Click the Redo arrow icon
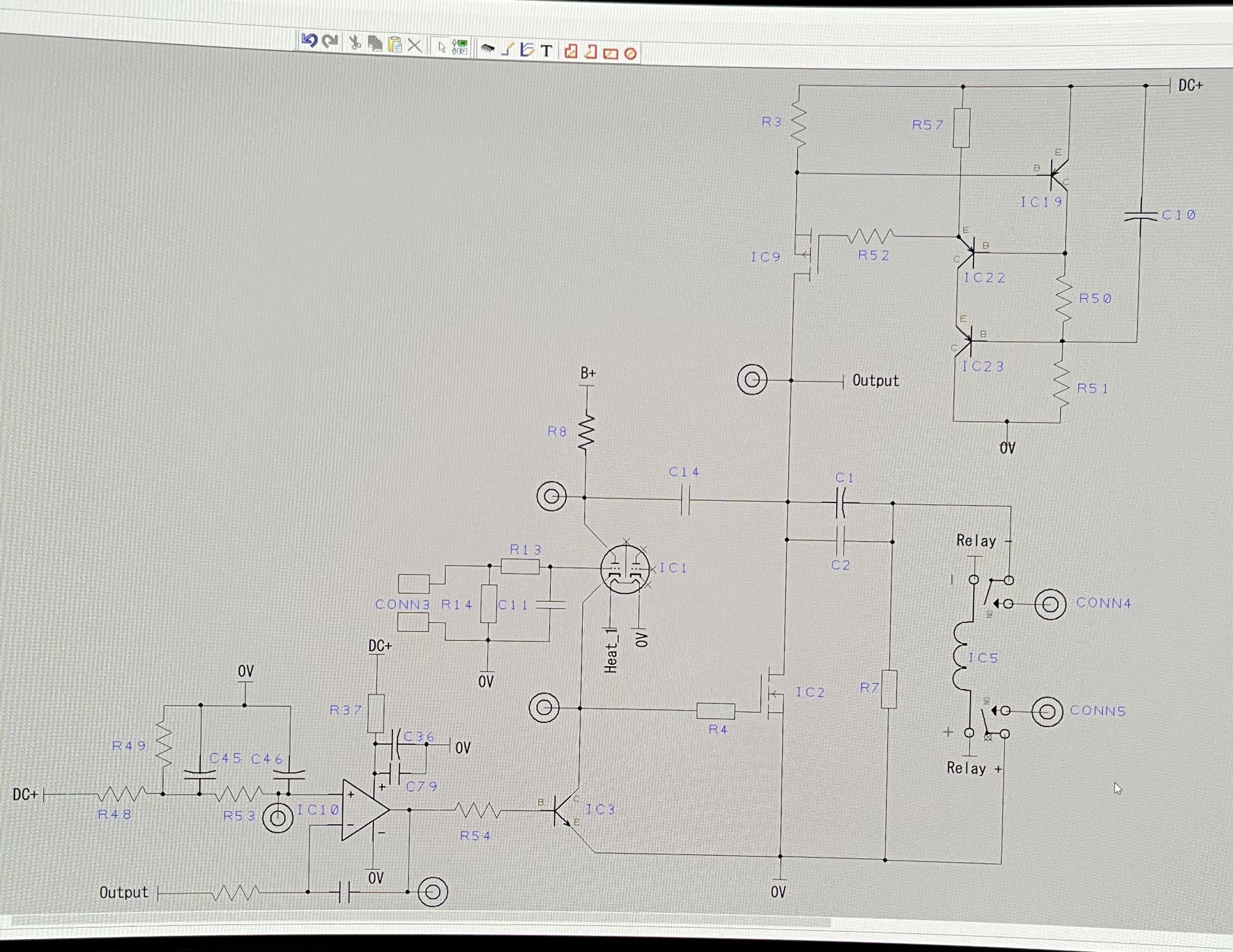 coord(329,42)
